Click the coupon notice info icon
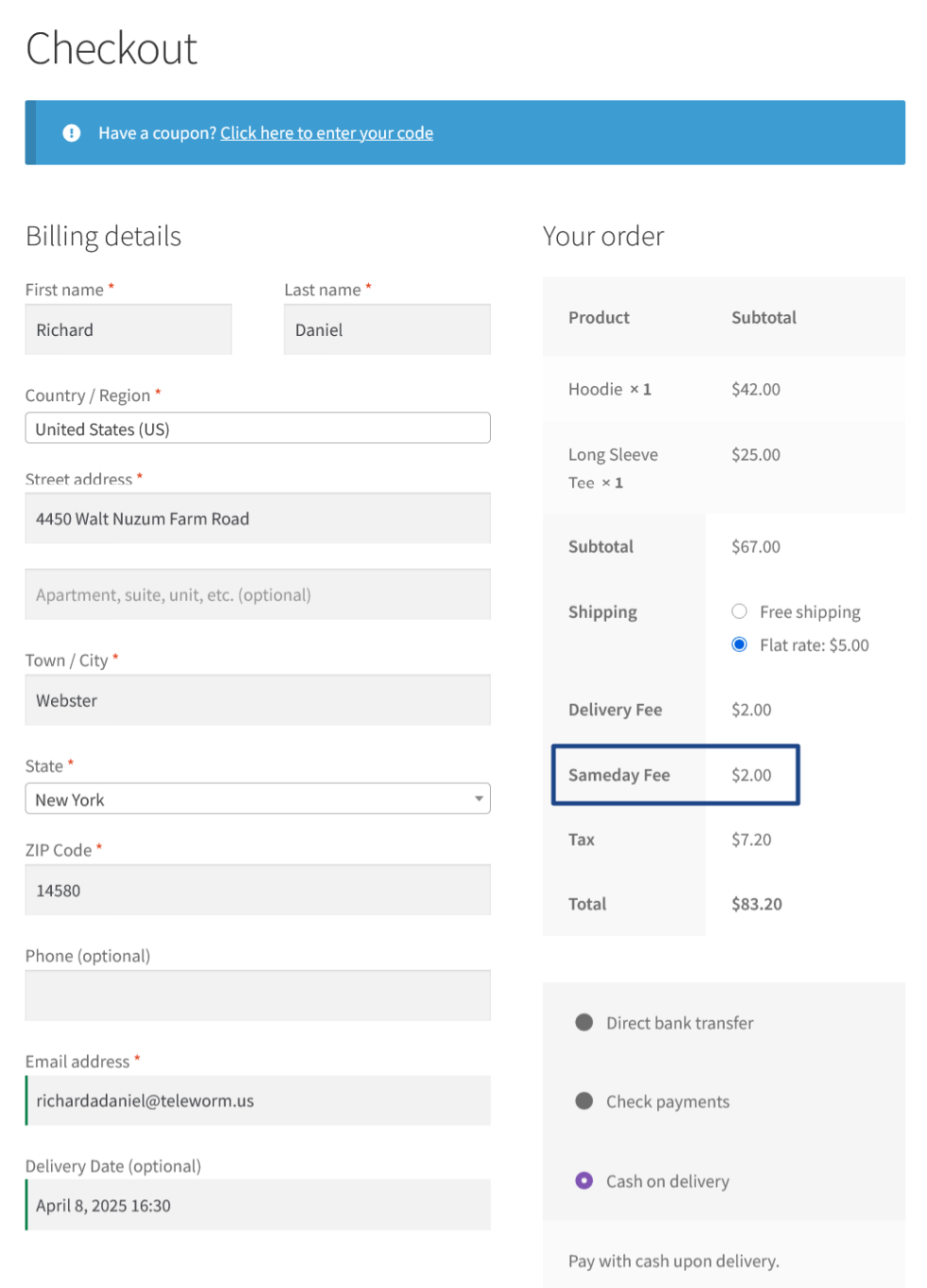927x1288 pixels. 72,133
